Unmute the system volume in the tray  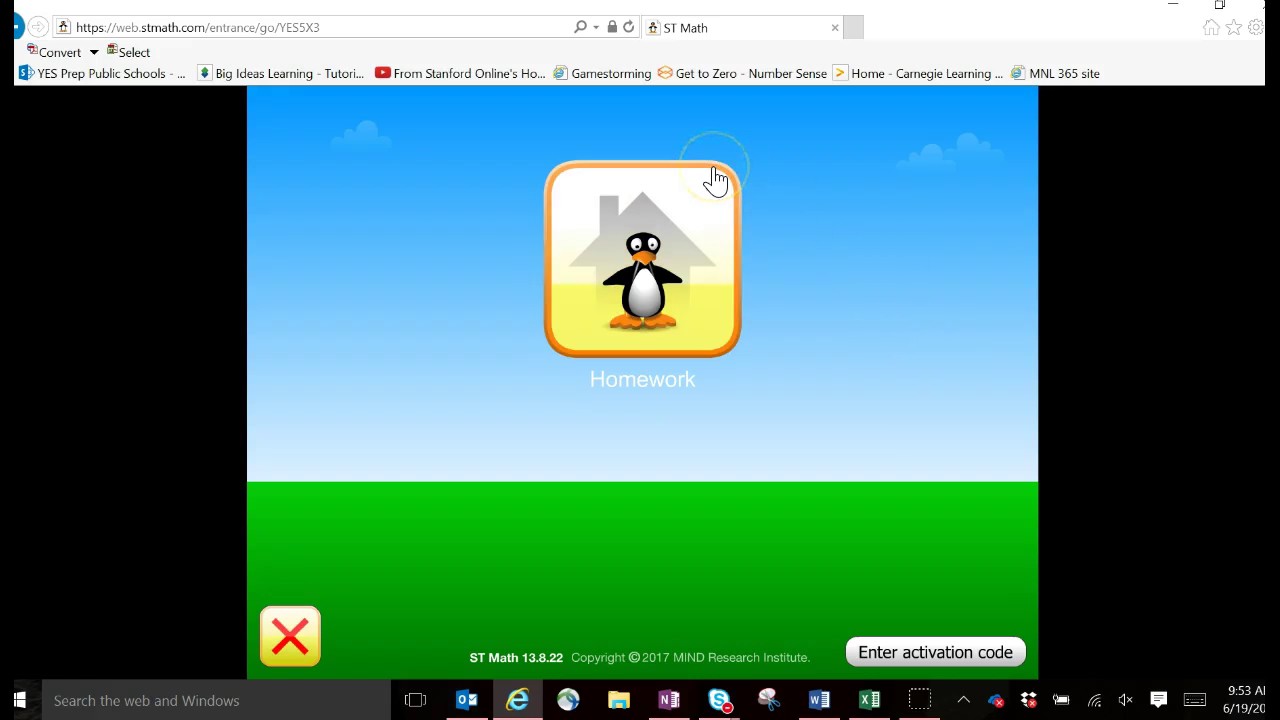point(1126,700)
